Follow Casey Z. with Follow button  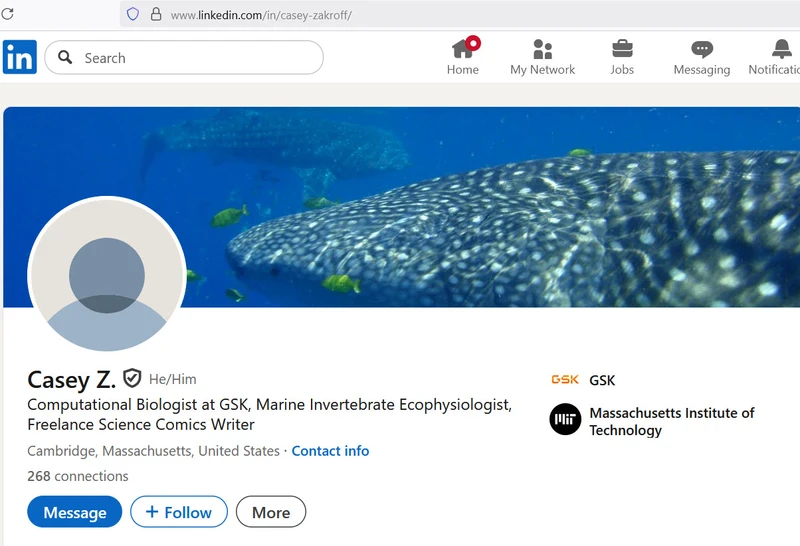tap(178, 512)
